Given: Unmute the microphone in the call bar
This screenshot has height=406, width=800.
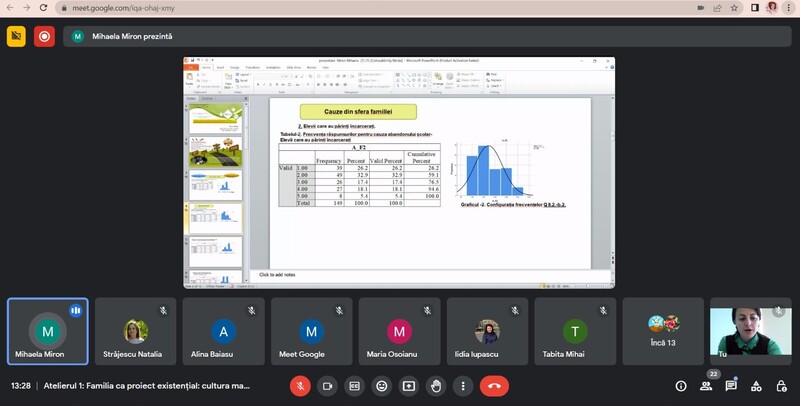Looking at the screenshot, I should pyautogui.click(x=300, y=385).
